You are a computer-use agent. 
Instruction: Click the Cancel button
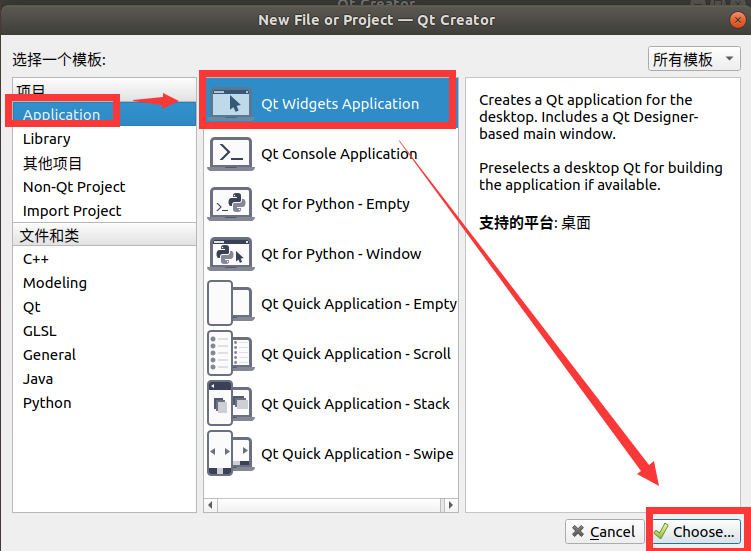click(x=604, y=531)
